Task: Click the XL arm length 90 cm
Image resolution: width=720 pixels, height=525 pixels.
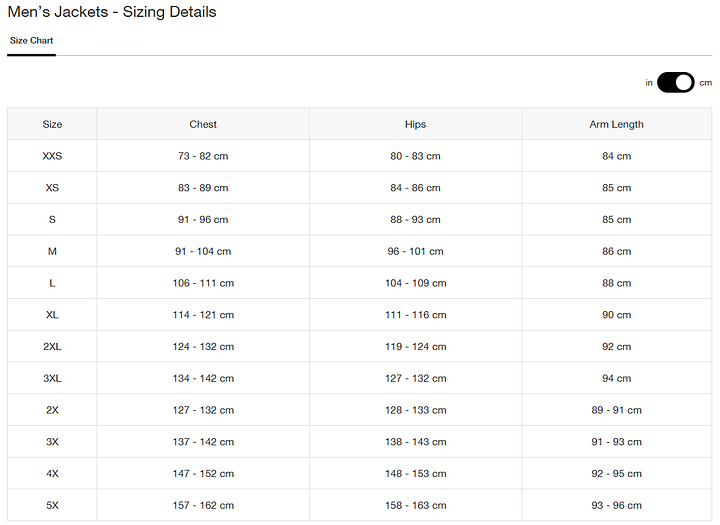Action: pyautogui.click(x=616, y=315)
